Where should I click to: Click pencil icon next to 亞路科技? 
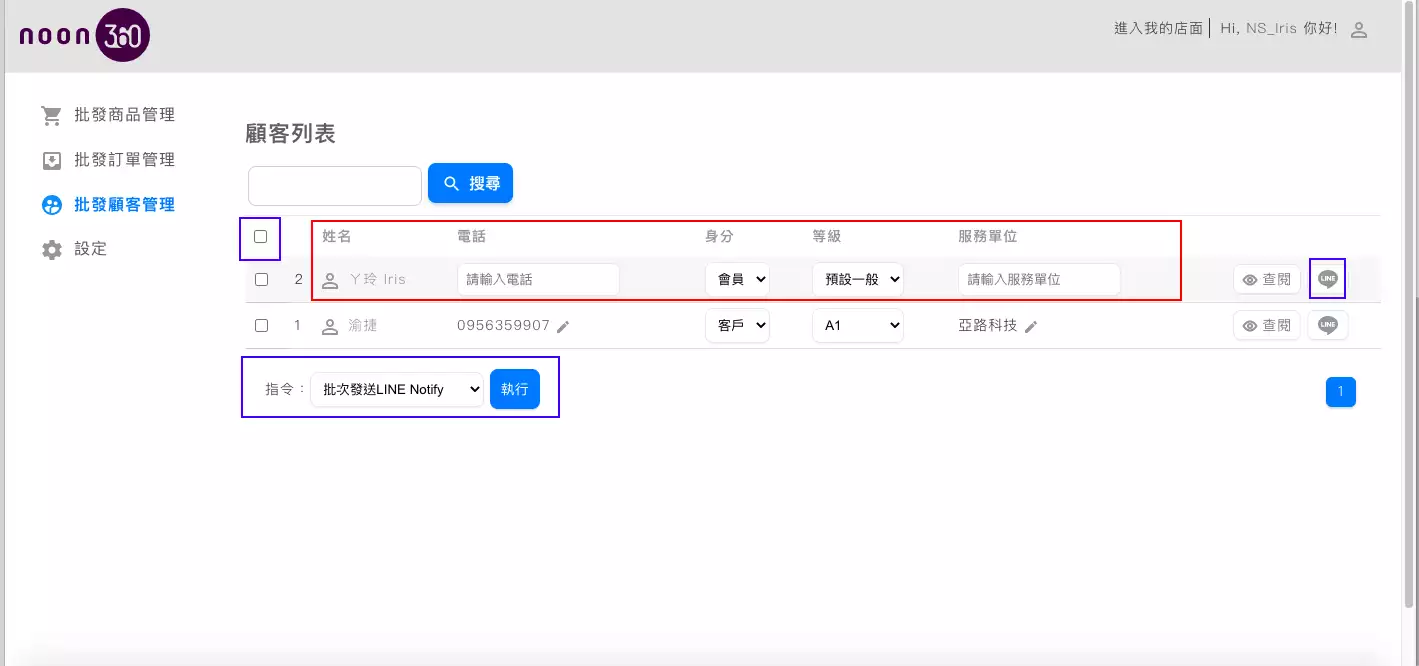[x=1031, y=326]
